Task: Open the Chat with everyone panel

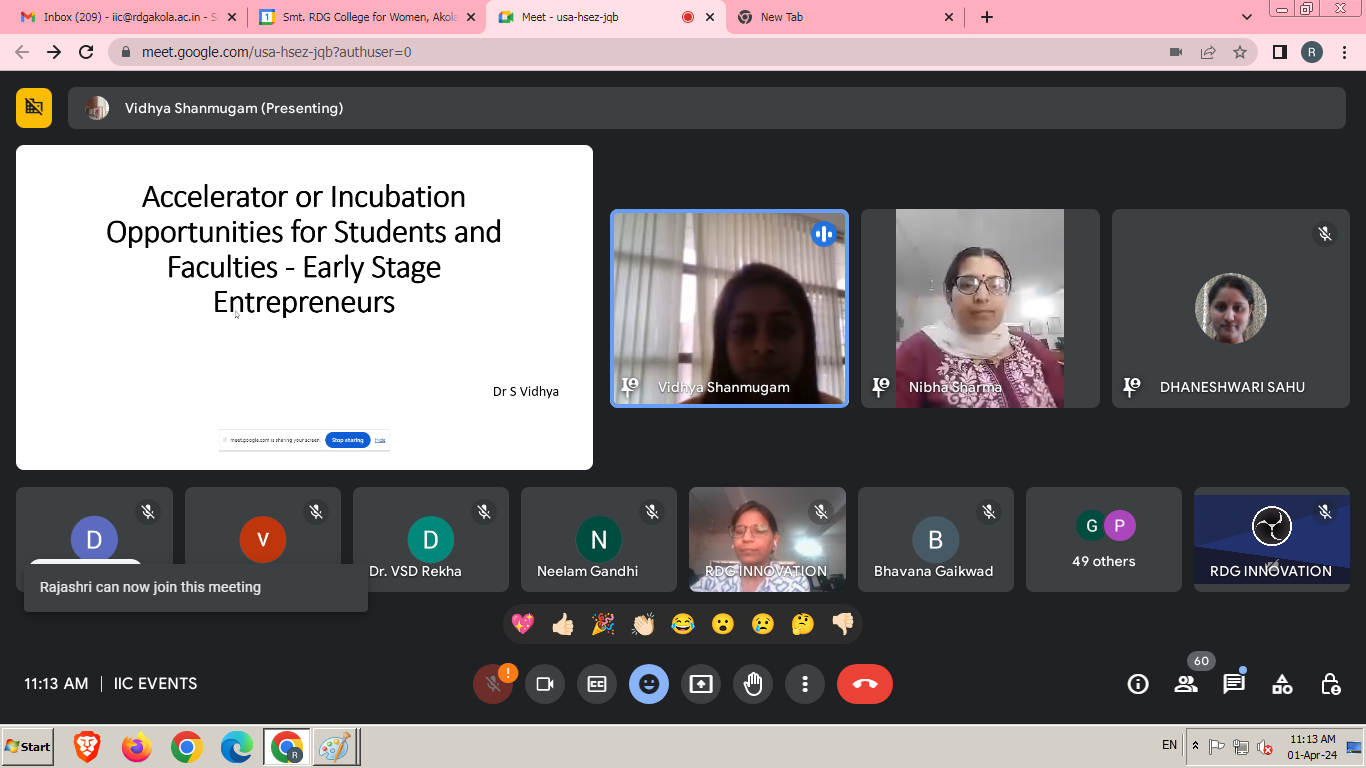Action: pyautogui.click(x=1234, y=684)
